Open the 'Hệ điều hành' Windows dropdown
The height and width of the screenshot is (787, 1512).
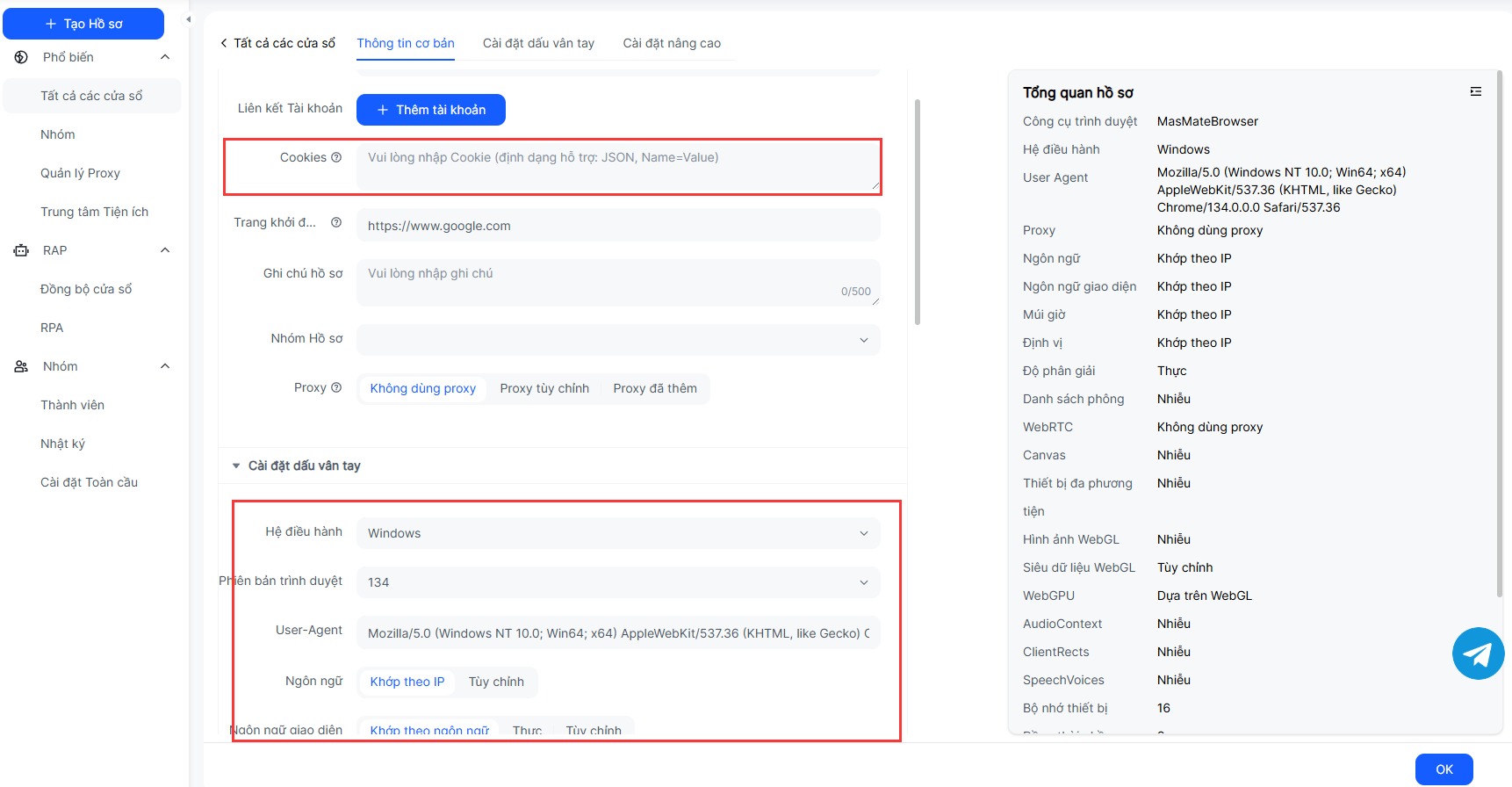click(x=617, y=533)
